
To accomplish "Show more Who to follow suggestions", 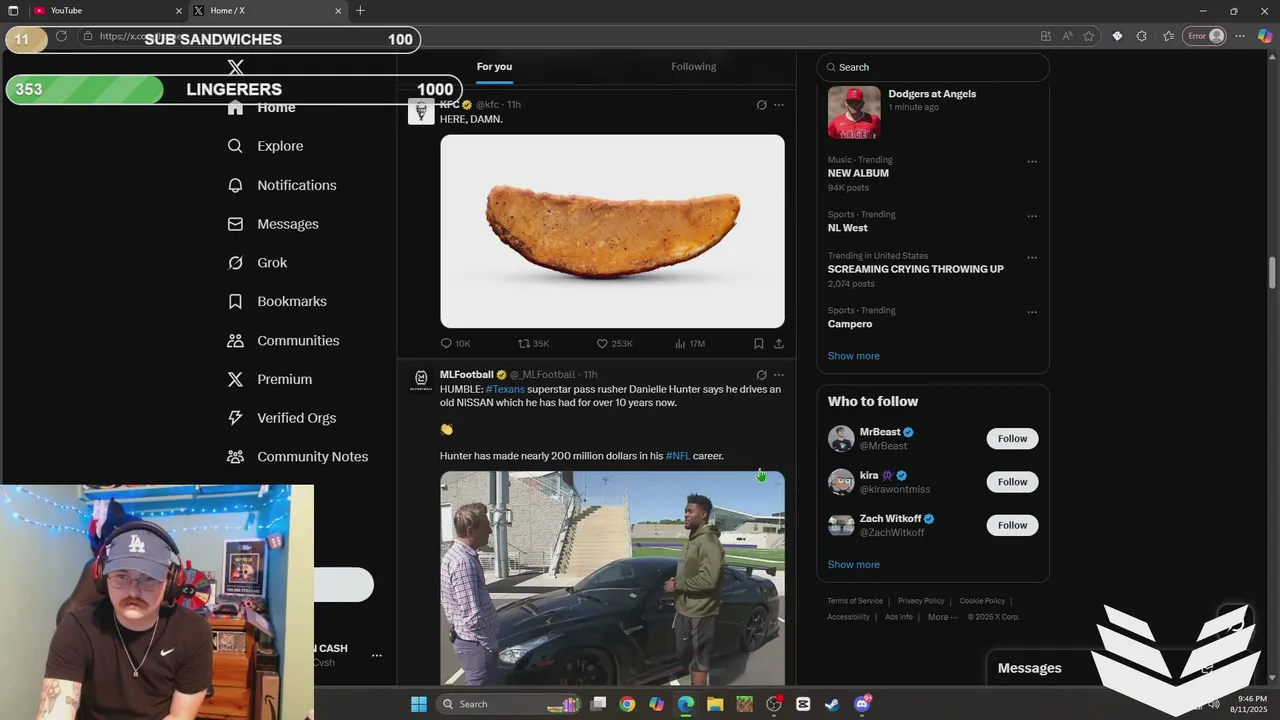I will click(x=853, y=565).
